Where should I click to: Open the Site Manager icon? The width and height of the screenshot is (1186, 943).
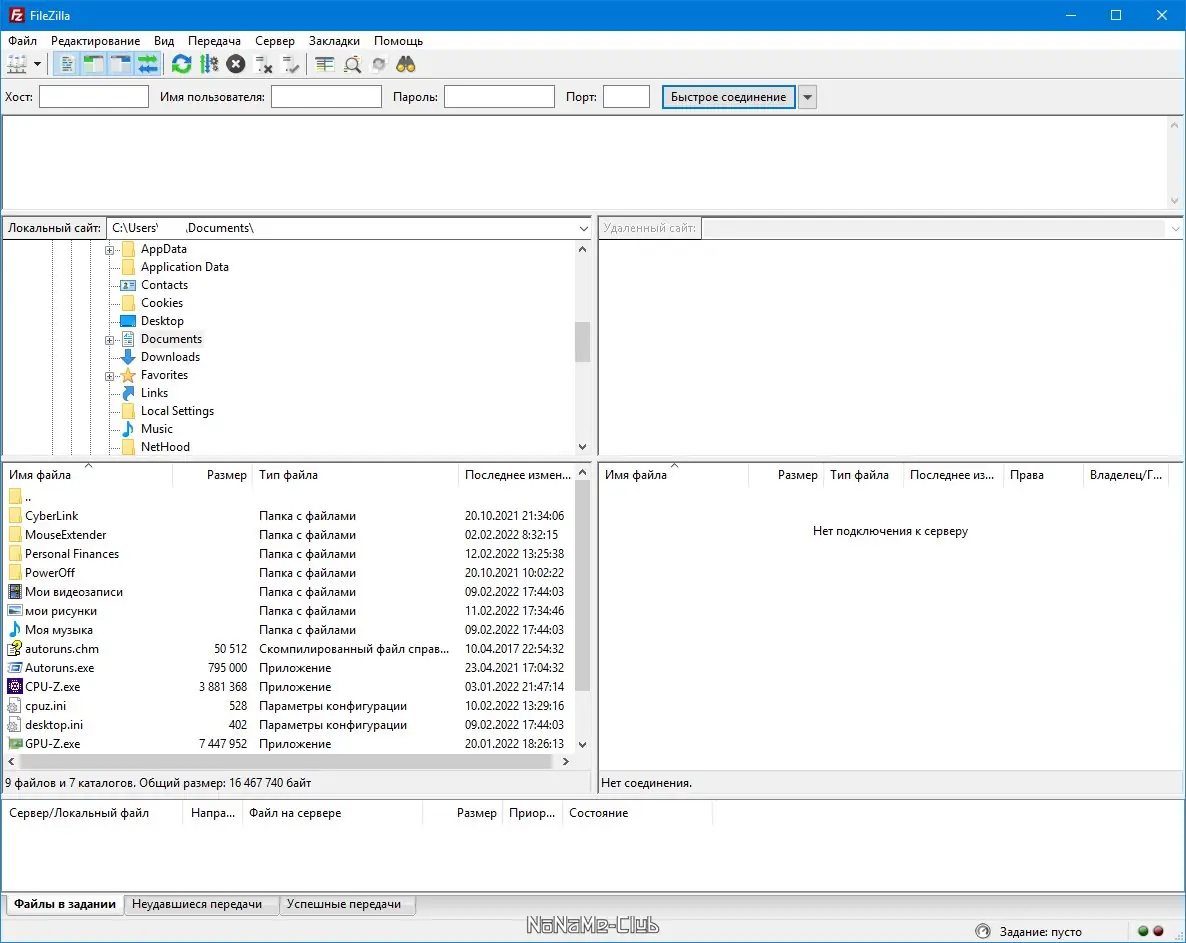coord(17,65)
